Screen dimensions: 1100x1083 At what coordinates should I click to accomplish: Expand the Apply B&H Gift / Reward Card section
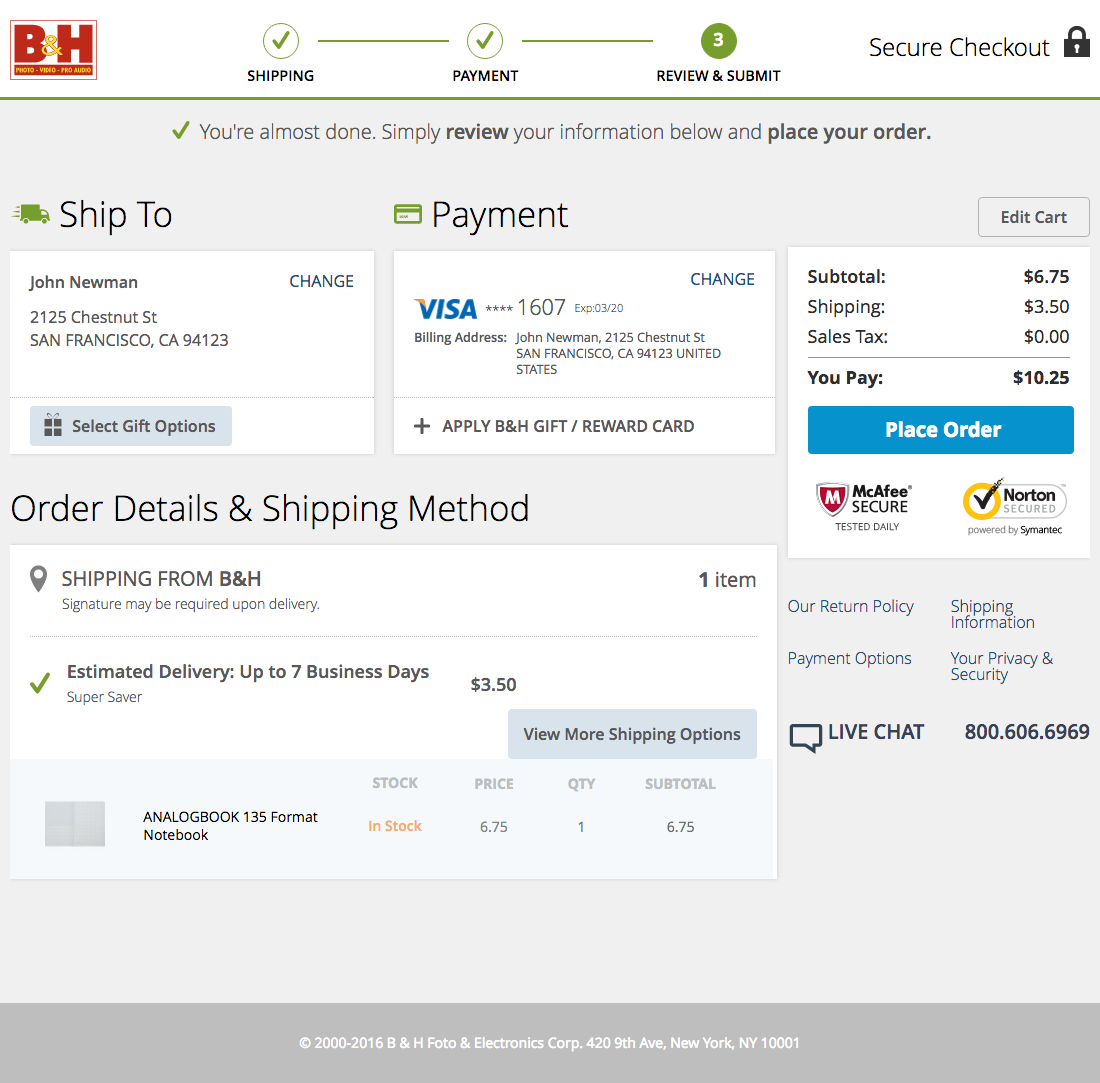tap(566, 426)
